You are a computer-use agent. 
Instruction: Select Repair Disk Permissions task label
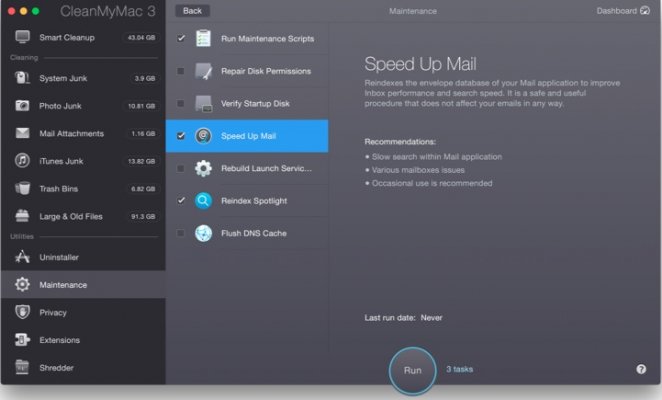[266, 71]
